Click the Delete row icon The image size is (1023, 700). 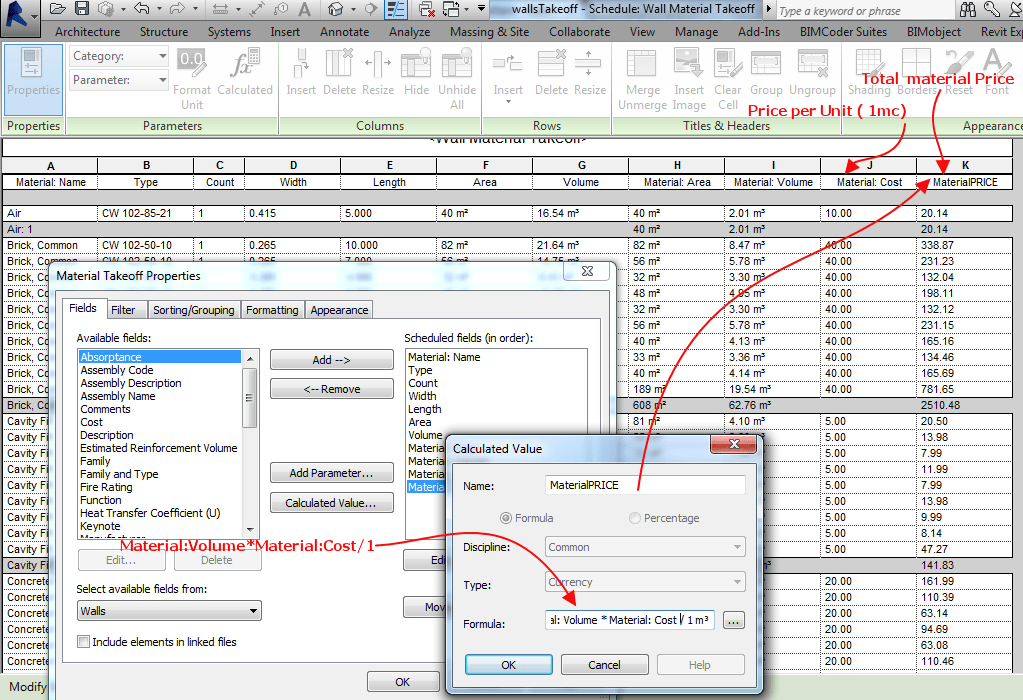551,64
